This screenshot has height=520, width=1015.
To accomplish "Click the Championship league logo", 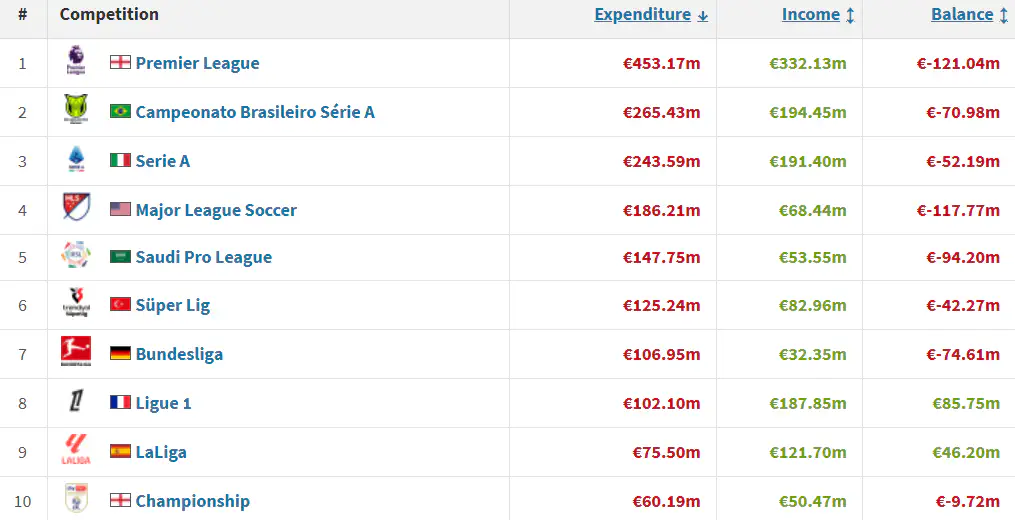I will point(75,499).
